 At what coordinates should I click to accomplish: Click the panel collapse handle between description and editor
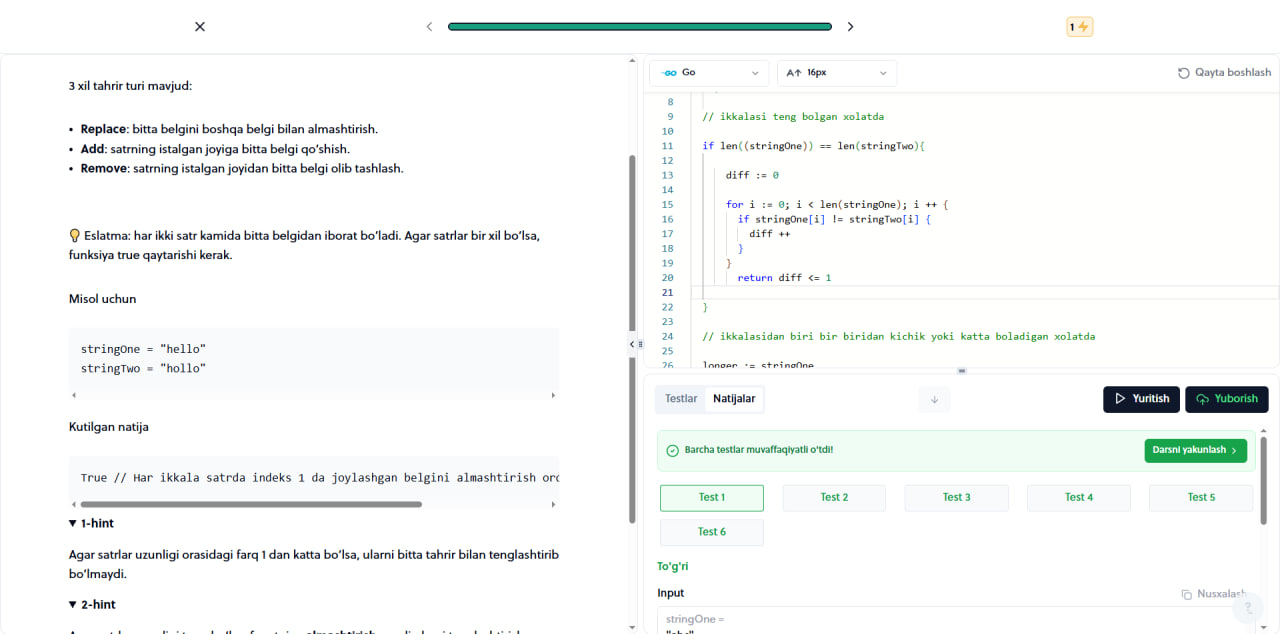click(x=636, y=344)
